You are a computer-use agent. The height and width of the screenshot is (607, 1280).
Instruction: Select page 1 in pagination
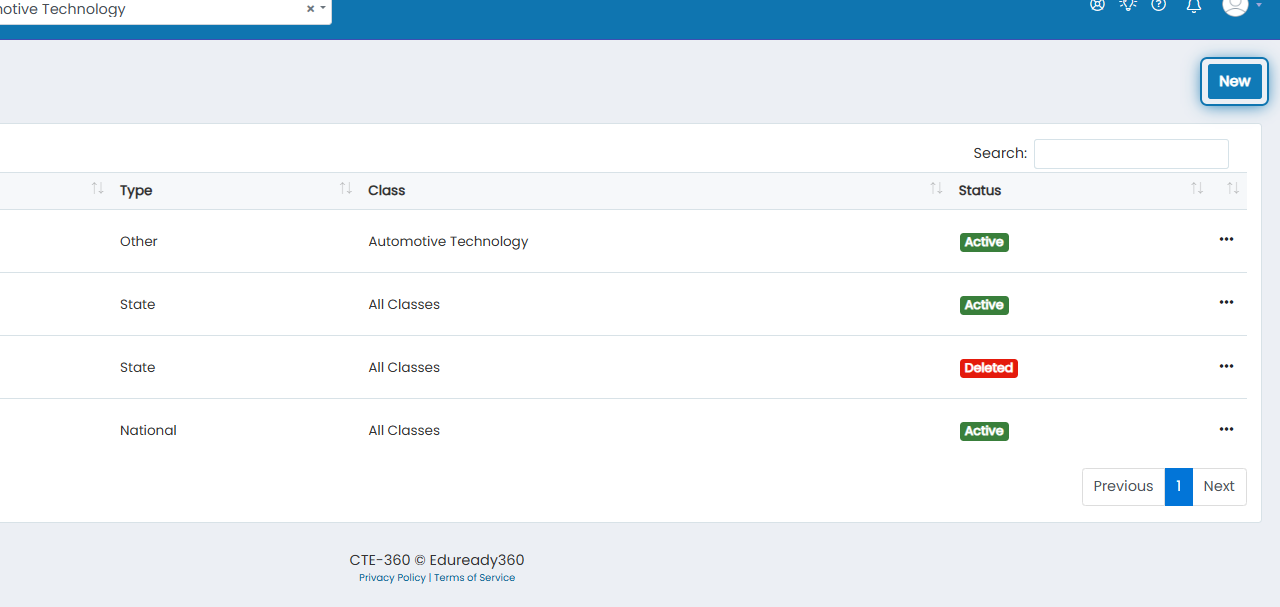(1178, 486)
